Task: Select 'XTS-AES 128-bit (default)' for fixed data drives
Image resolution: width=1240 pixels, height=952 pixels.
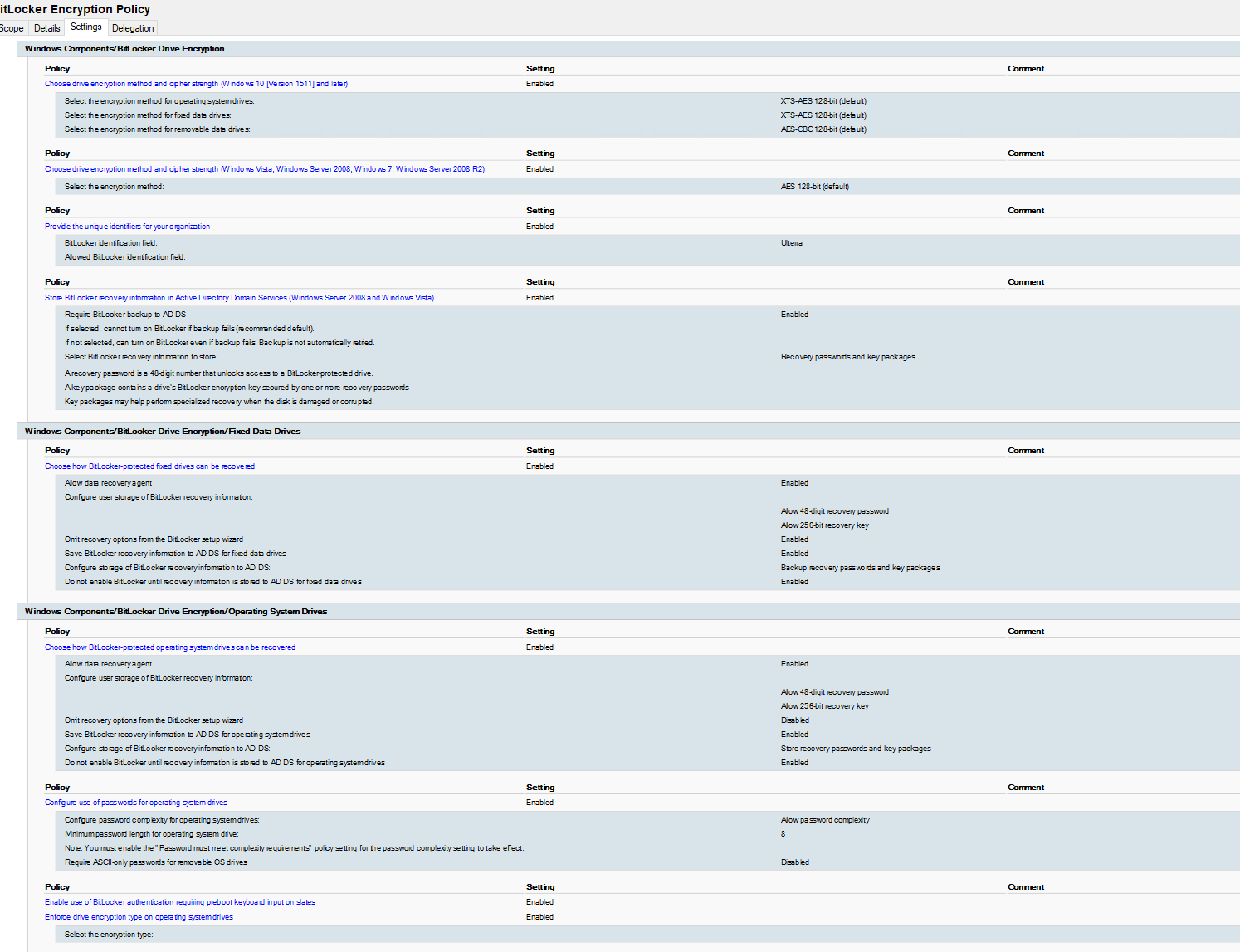Action: pyautogui.click(x=823, y=115)
